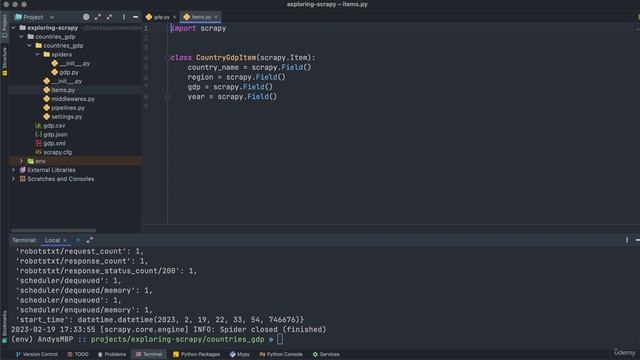Select the spiders folder
The image size is (640, 360).
(61, 54)
